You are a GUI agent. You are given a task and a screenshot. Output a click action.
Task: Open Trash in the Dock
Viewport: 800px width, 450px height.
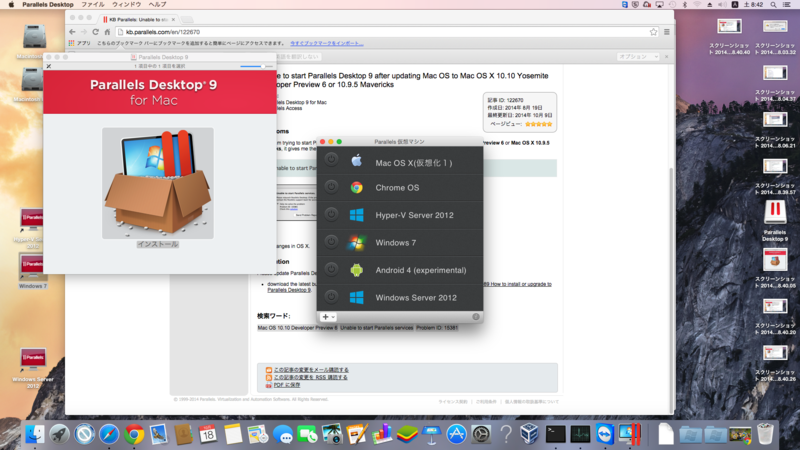tap(765, 434)
